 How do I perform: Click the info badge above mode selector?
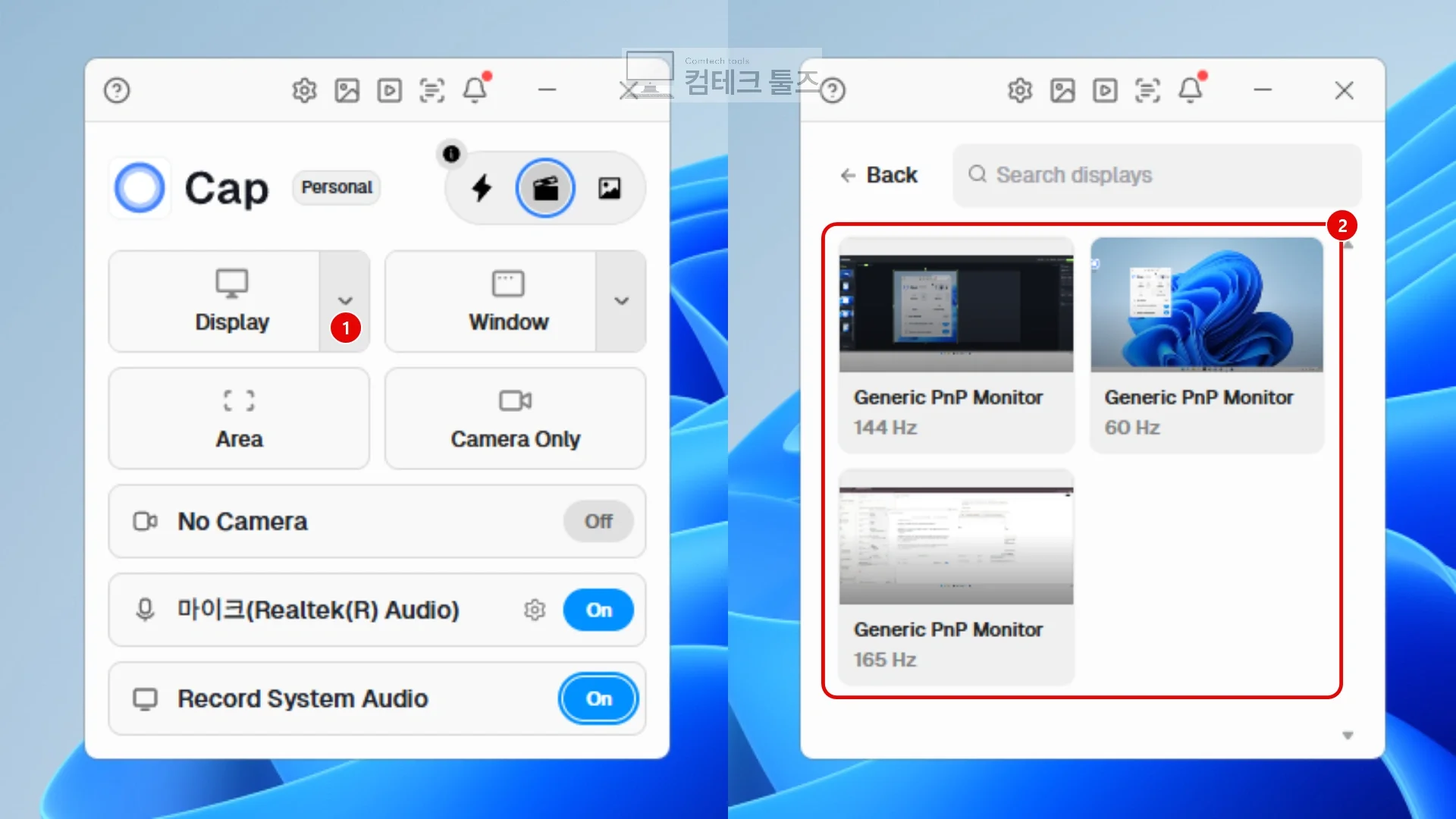point(451,154)
